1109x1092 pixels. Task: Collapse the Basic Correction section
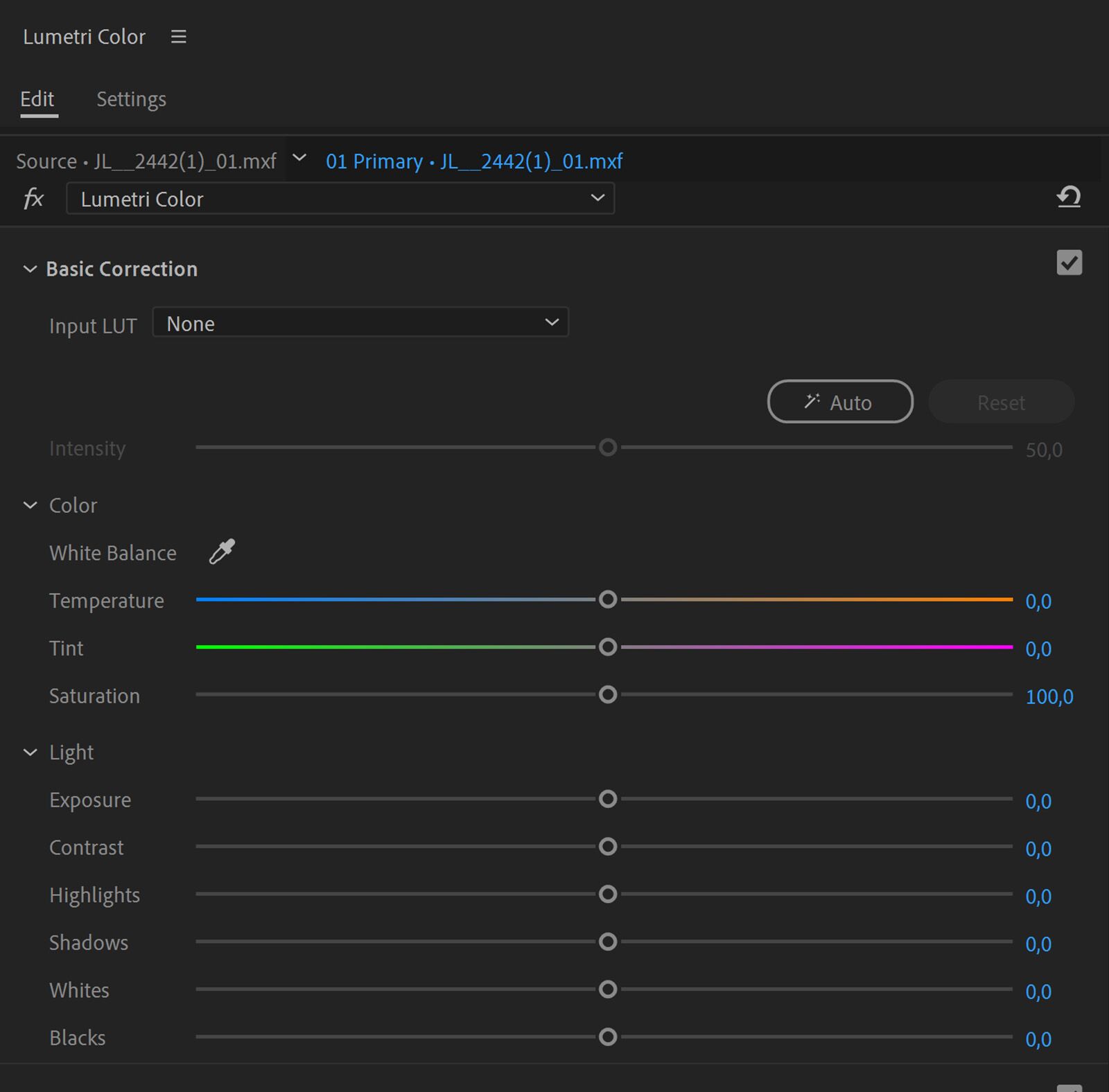[30, 269]
